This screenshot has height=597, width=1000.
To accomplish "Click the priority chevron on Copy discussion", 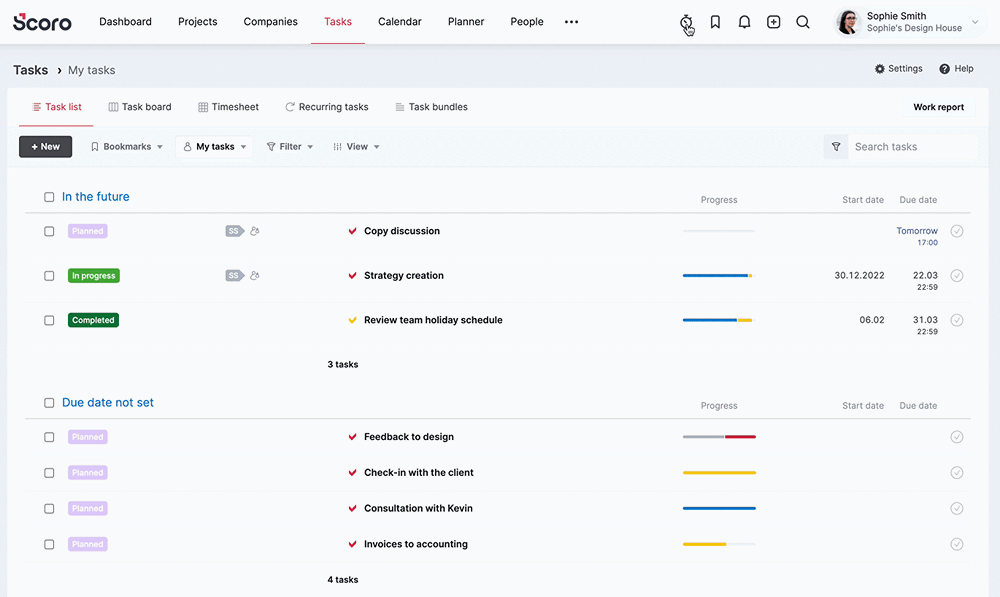I will click(x=352, y=231).
